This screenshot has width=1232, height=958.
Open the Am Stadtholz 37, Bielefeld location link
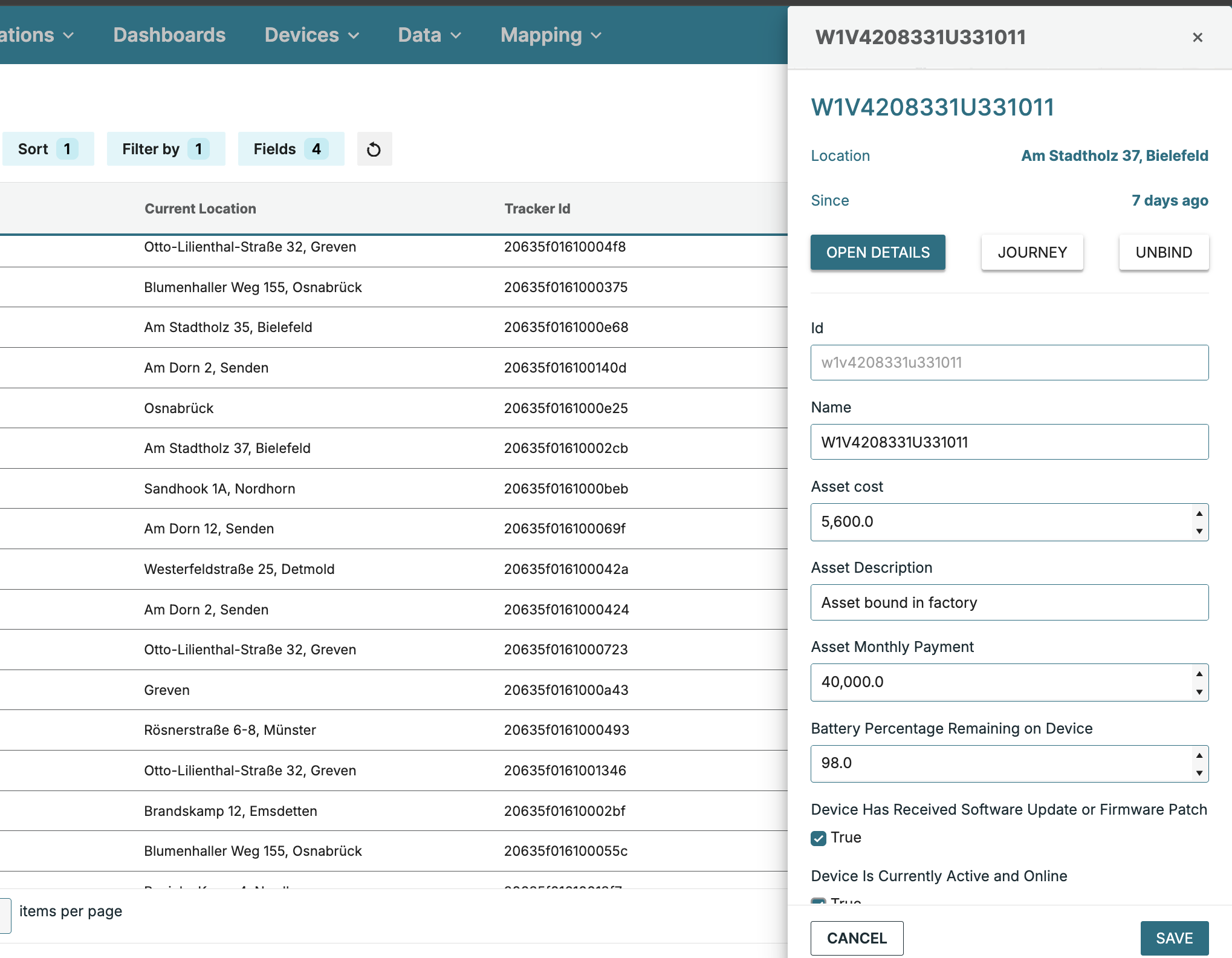click(x=1114, y=155)
